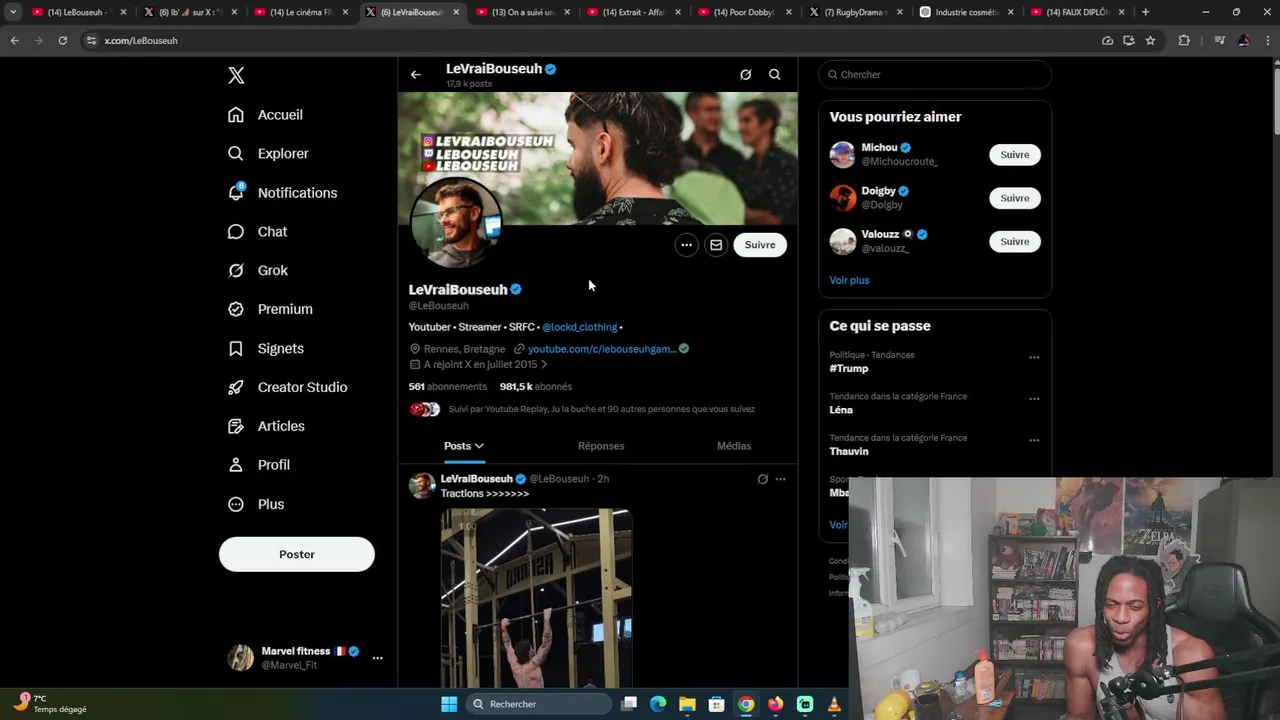Click taskbar Rechercher search box

(539, 704)
